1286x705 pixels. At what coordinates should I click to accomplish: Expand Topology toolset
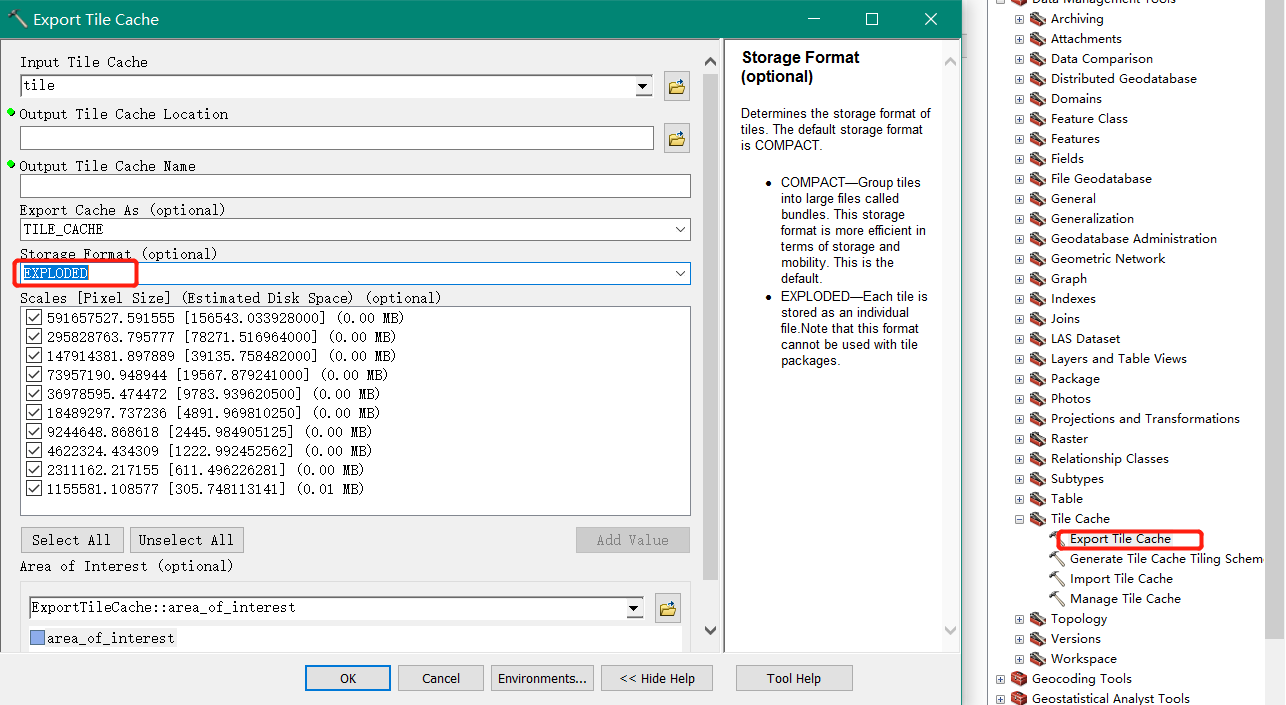click(1019, 619)
